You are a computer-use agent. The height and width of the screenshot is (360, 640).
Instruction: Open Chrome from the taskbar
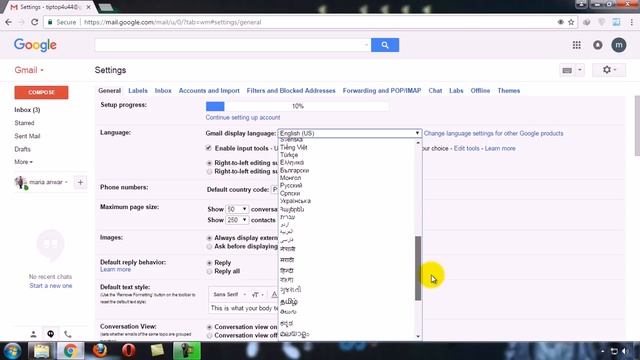point(70,351)
